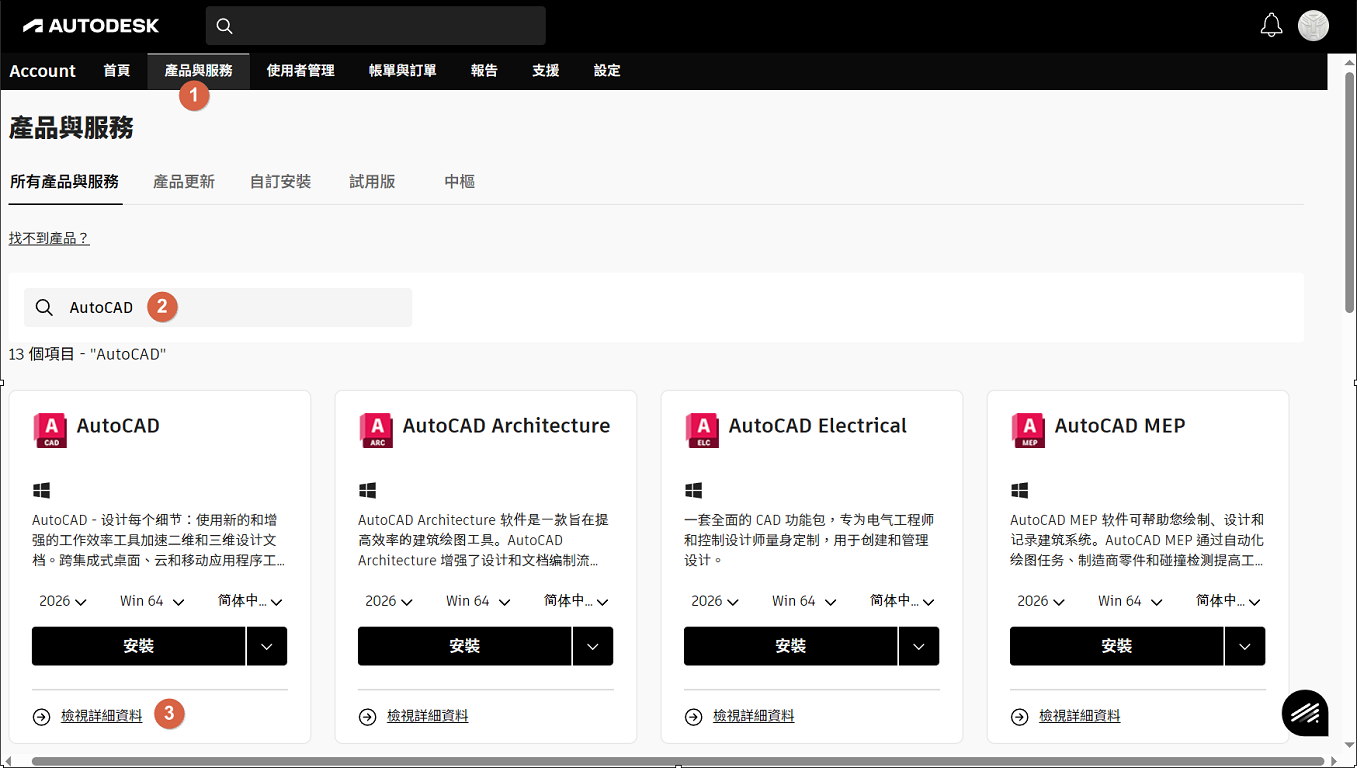Open the 找不到產品？ link
1357x768 pixels.
(x=49, y=238)
